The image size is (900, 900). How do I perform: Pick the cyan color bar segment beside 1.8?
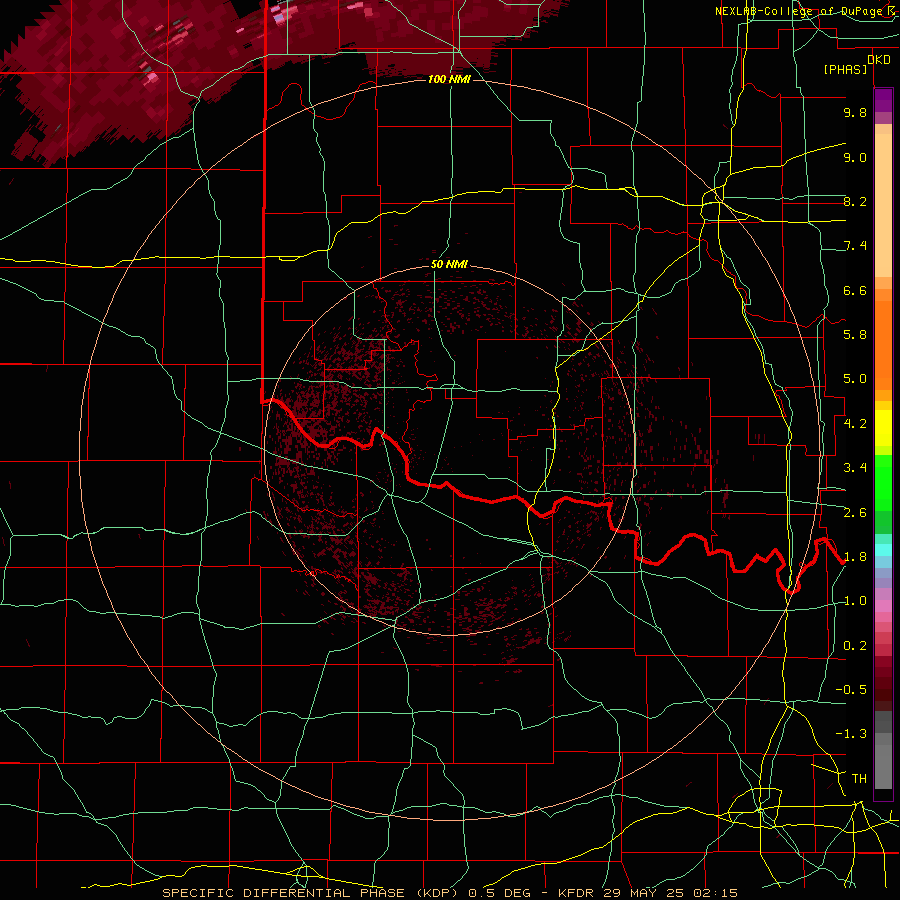pyautogui.click(x=883, y=549)
